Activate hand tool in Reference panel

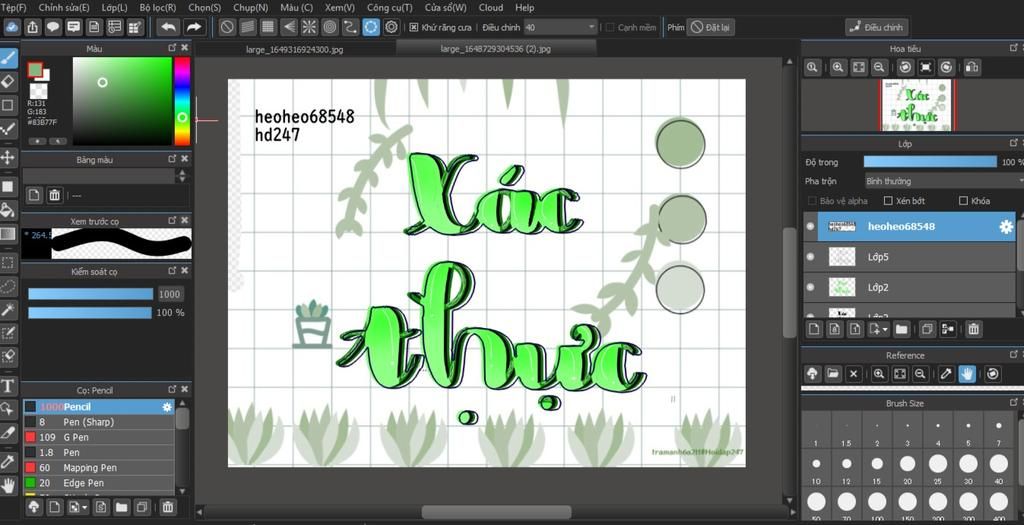click(967, 374)
